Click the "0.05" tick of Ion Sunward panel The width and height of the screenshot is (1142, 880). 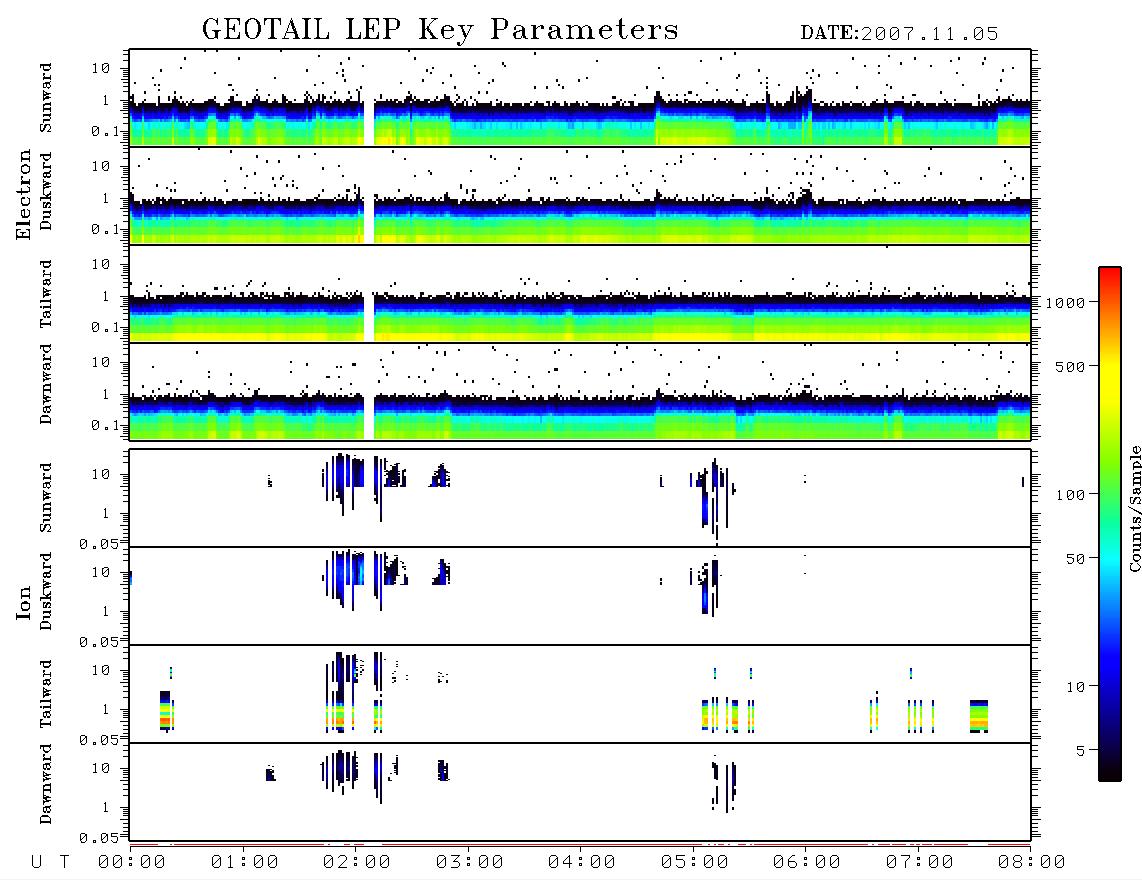tap(98, 544)
